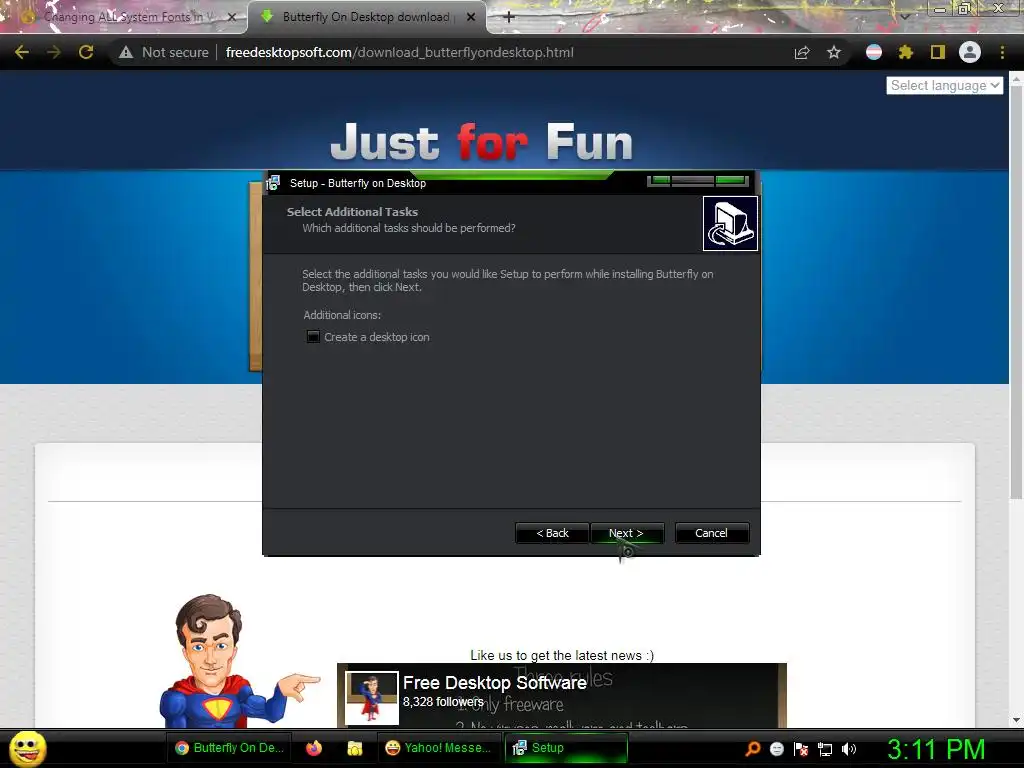The width and height of the screenshot is (1024, 768).
Task: Select the Setup taskbar button
Action: click(566, 748)
